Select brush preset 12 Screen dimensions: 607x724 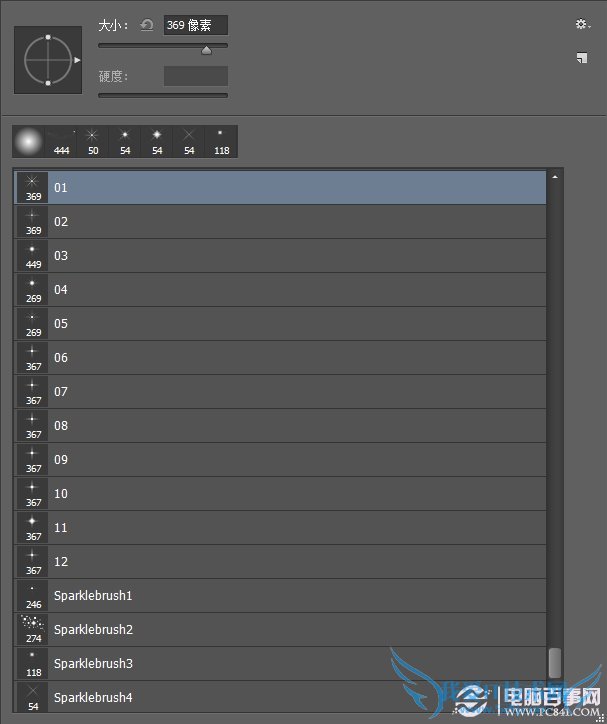coord(281,561)
